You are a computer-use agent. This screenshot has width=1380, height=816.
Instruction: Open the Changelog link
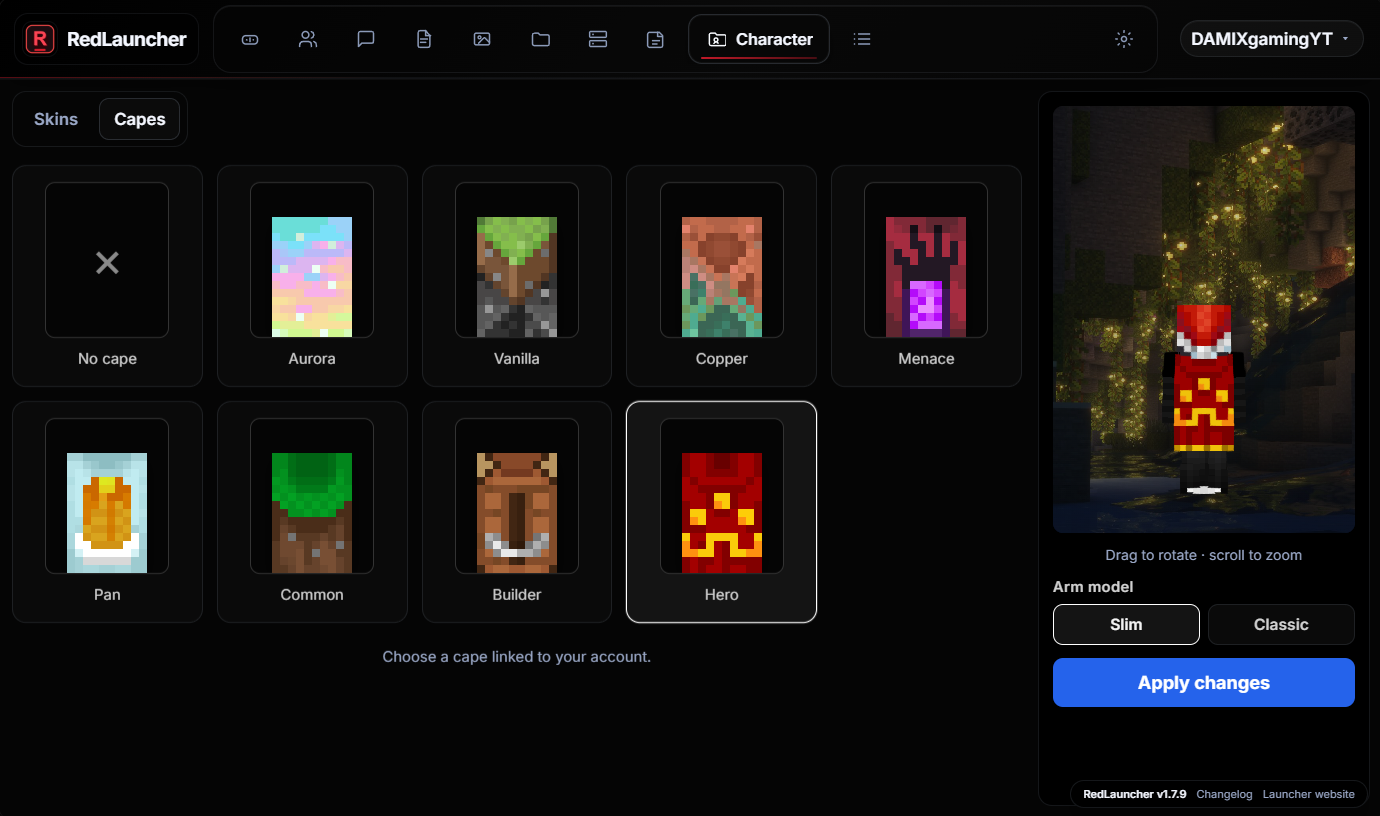pyautogui.click(x=1224, y=794)
